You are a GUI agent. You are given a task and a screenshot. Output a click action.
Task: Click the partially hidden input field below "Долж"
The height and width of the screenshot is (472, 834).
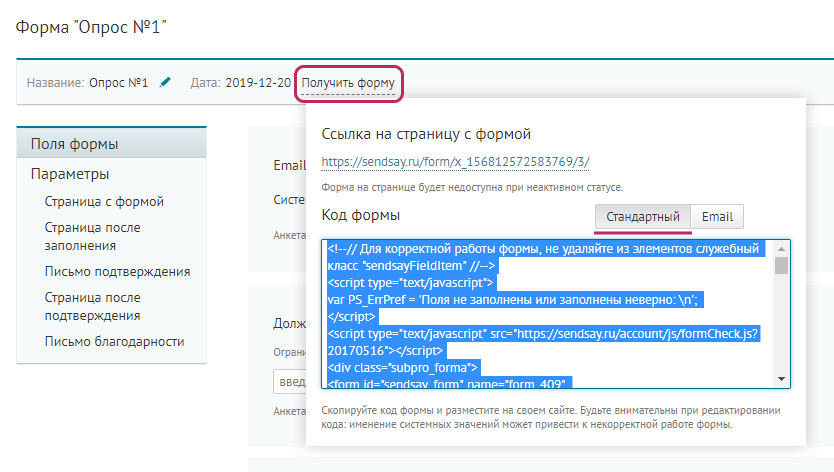coord(289,382)
